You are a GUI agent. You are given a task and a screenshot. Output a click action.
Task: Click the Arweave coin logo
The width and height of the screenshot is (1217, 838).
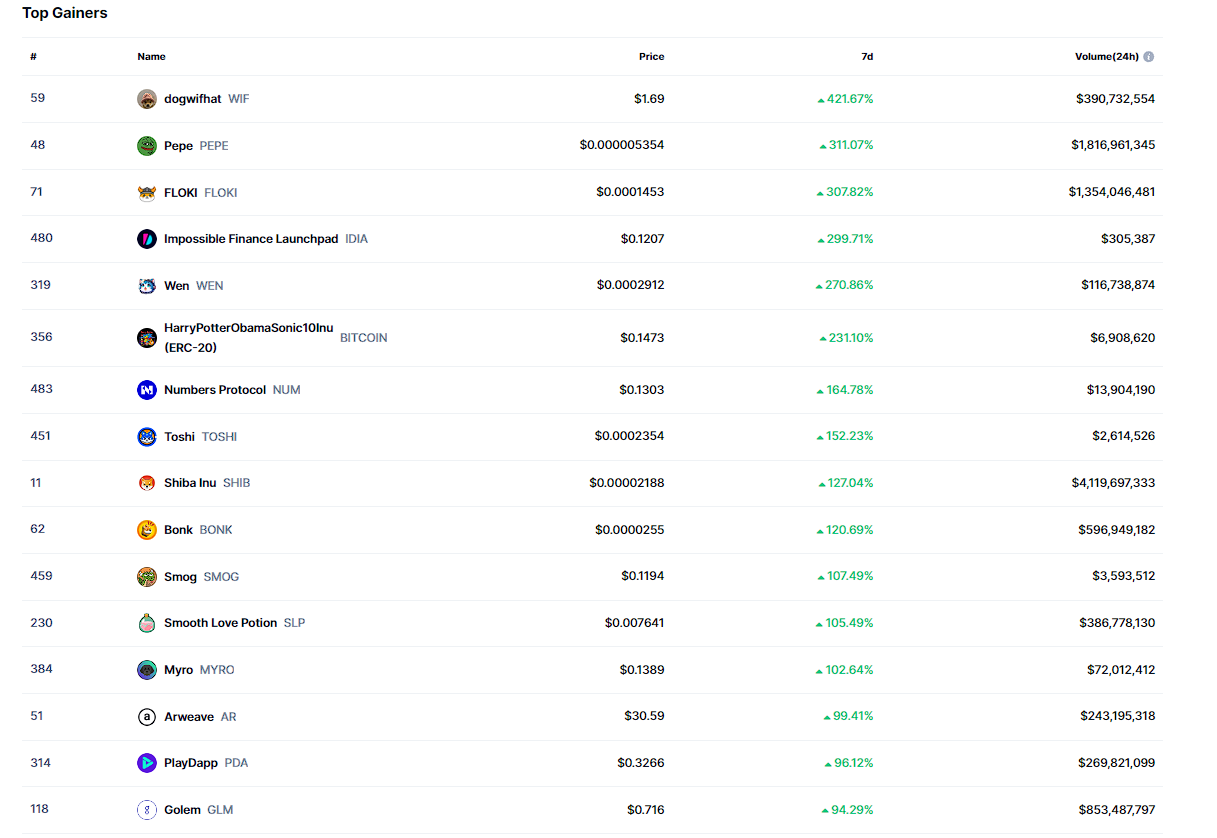click(x=147, y=717)
